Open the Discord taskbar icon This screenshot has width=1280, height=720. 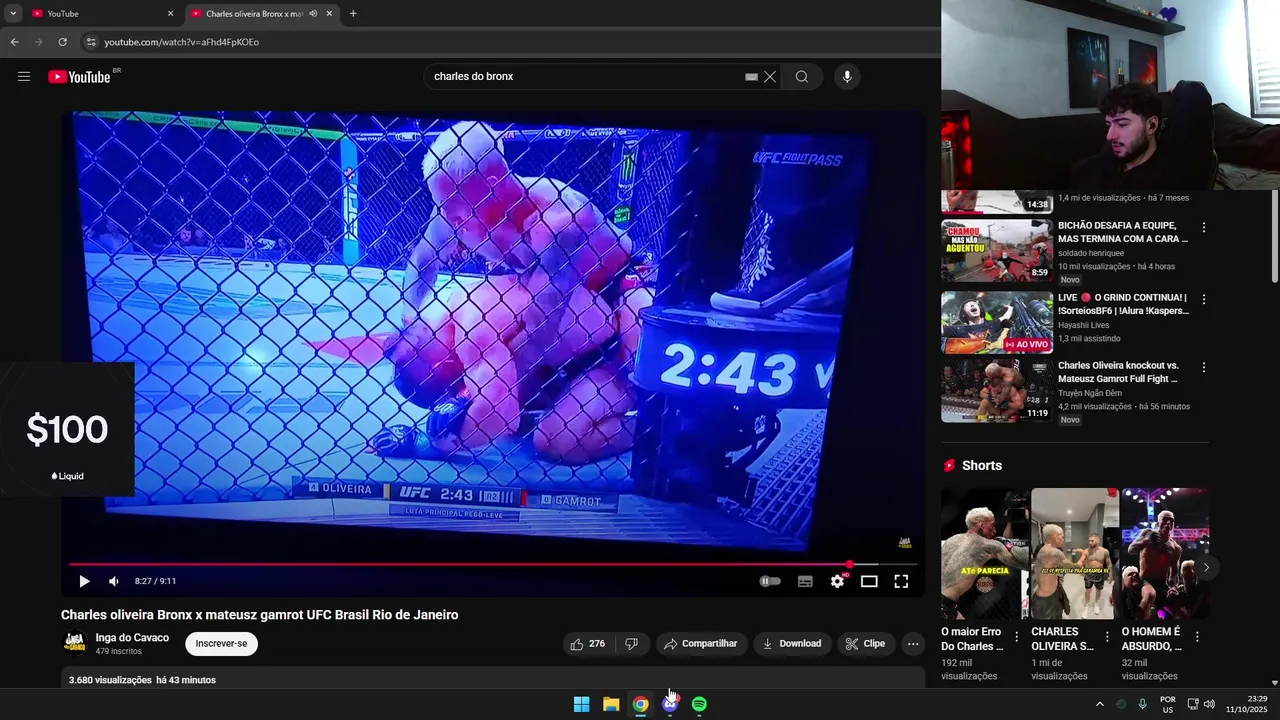click(670, 704)
